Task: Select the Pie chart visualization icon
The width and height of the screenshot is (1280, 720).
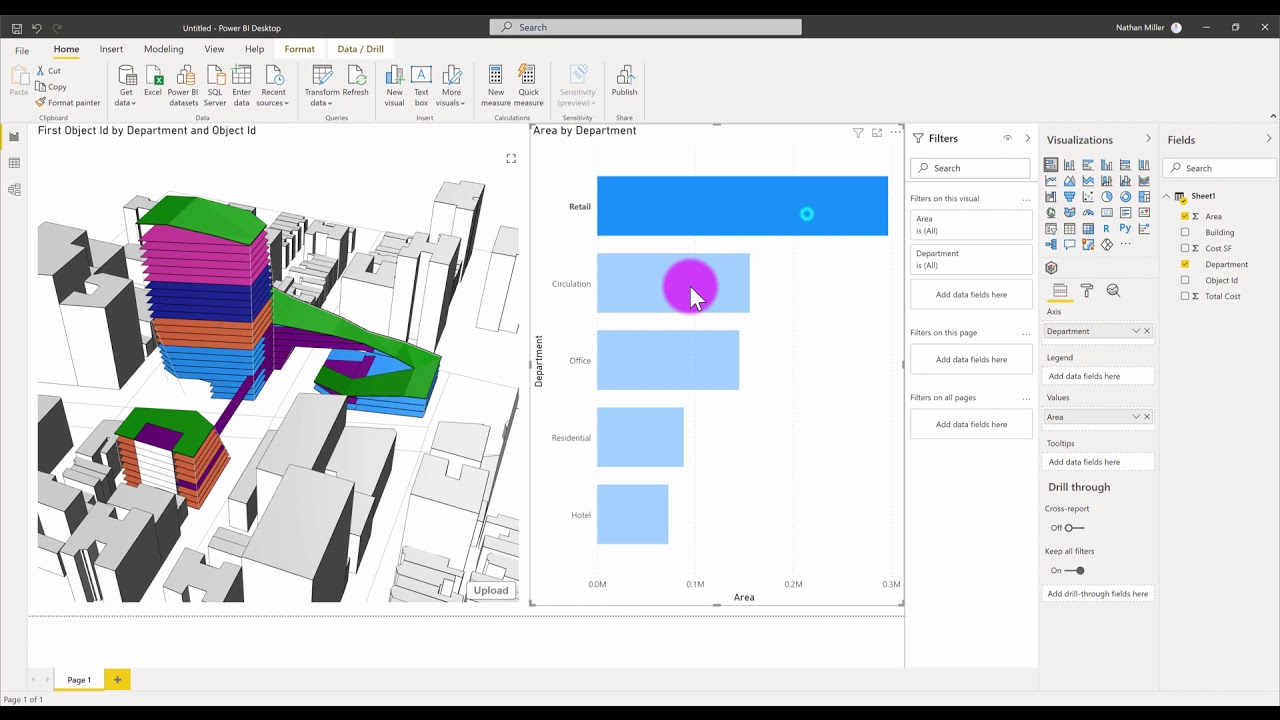Action: pyautogui.click(x=1107, y=197)
